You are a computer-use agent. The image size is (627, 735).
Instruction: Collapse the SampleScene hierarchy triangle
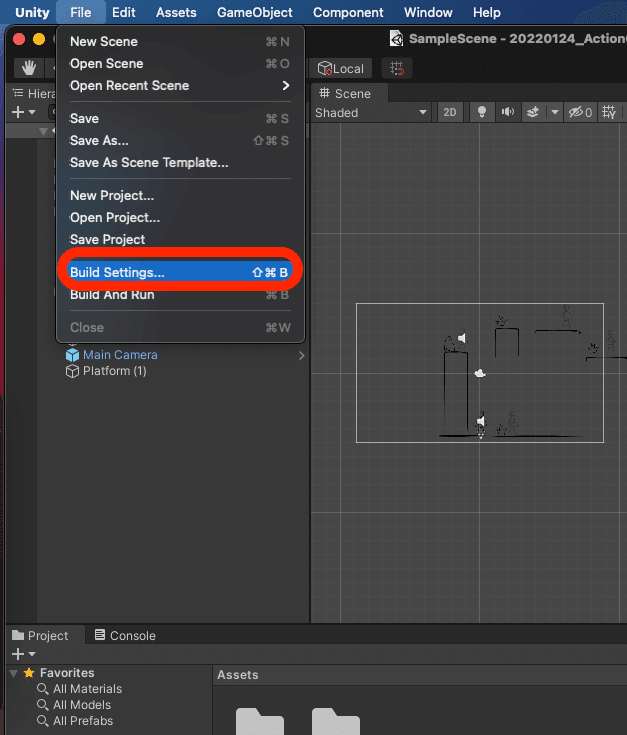[x=44, y=131]
